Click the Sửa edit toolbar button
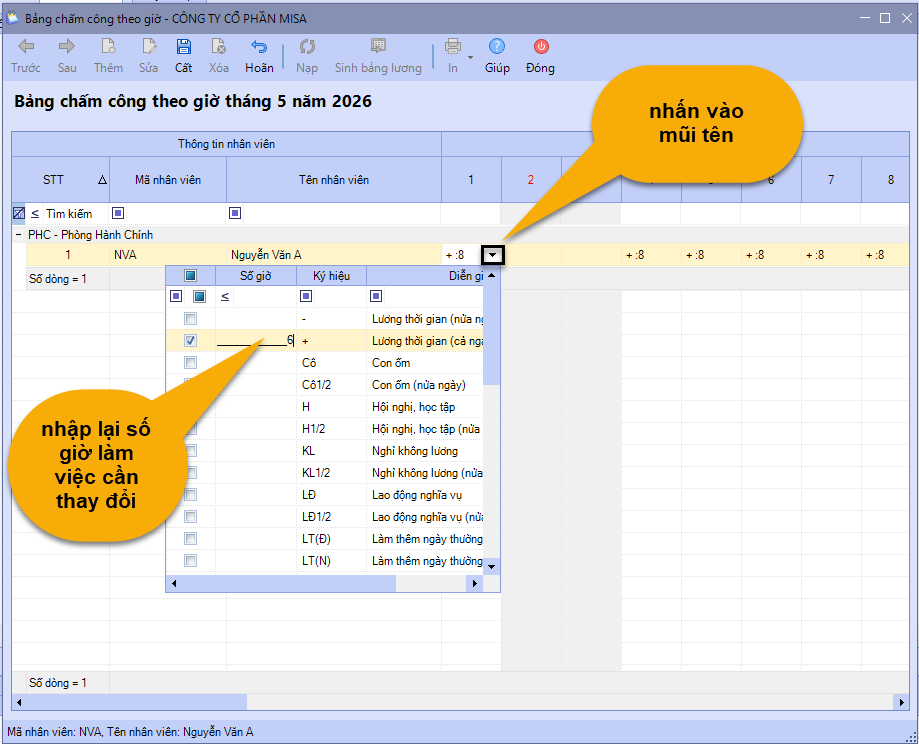The width and height of the screenshot is (919, 744). [148, 56]
